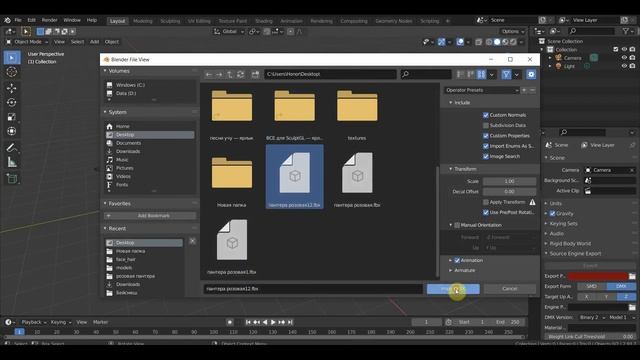The width and height of the screenshot is (640, 360).
Task: Select the Cursor tool in viewport toolbar
Action: tap(12, 72)
